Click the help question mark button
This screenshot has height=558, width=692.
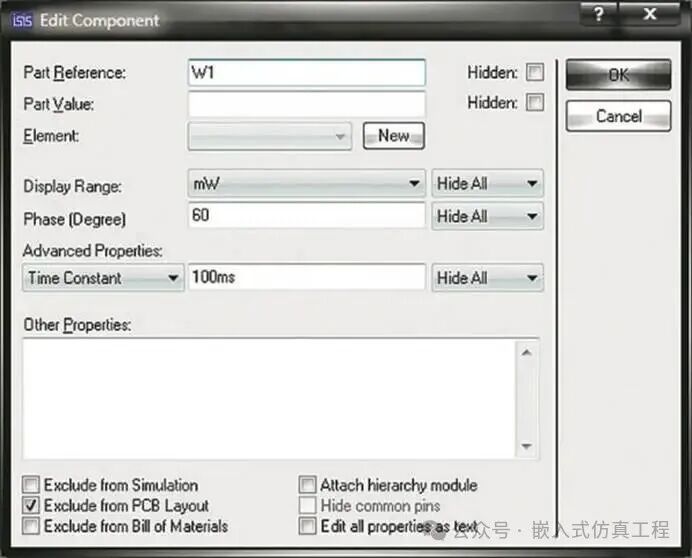598,14
